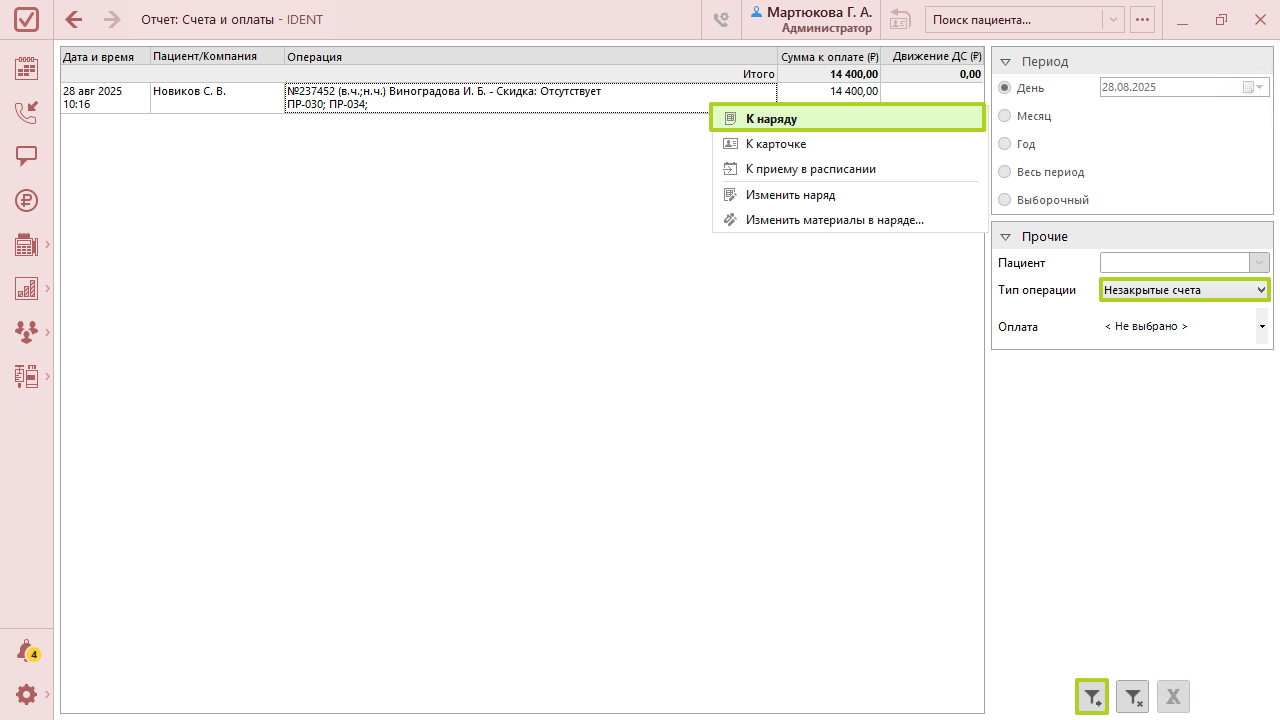Click the 28.08.2025 date field
The image size is (1280, 720).
click(x=1171, y=88)
